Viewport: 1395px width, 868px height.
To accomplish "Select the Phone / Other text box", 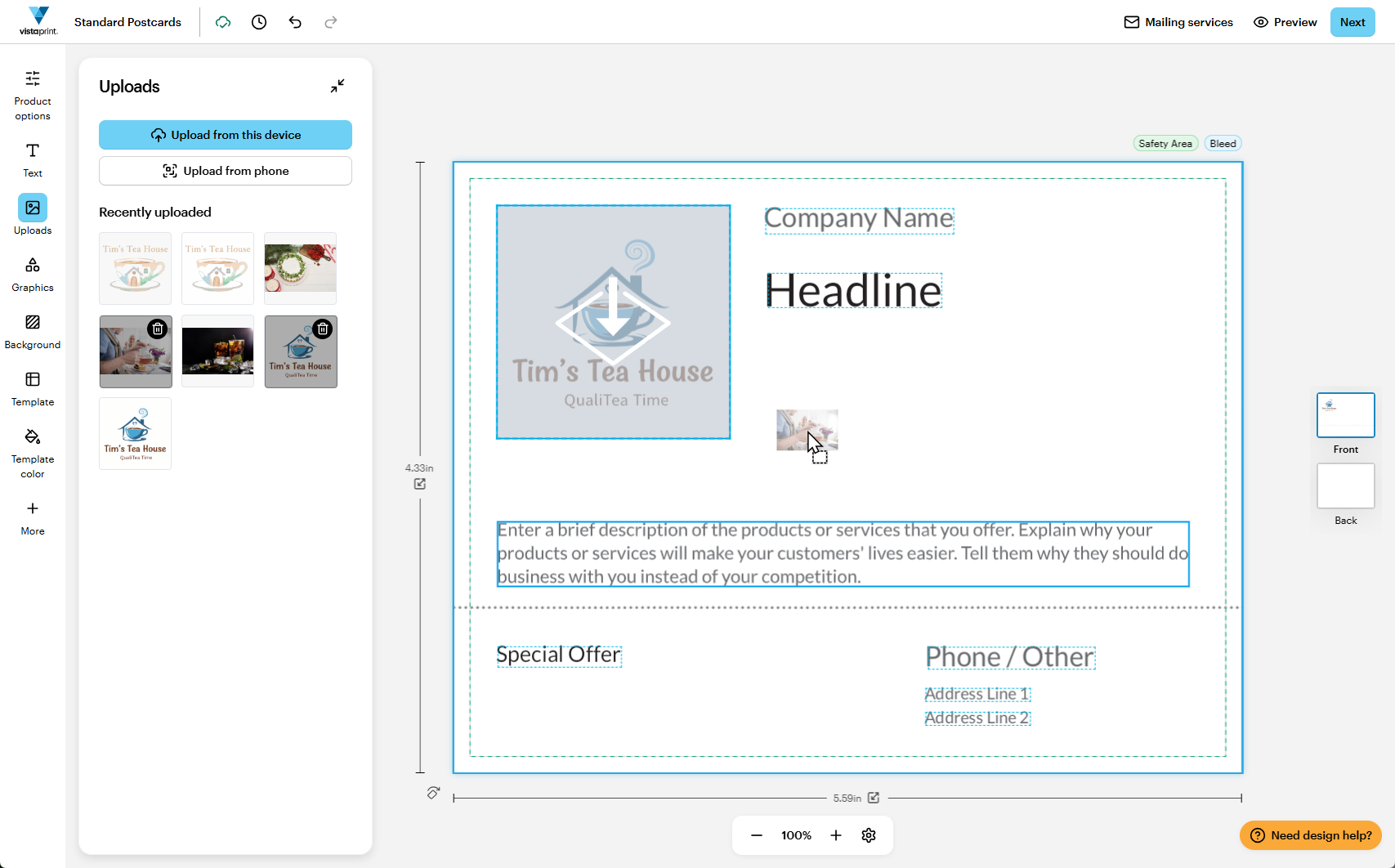I will pyautogui.click(x=1010, y=657).
